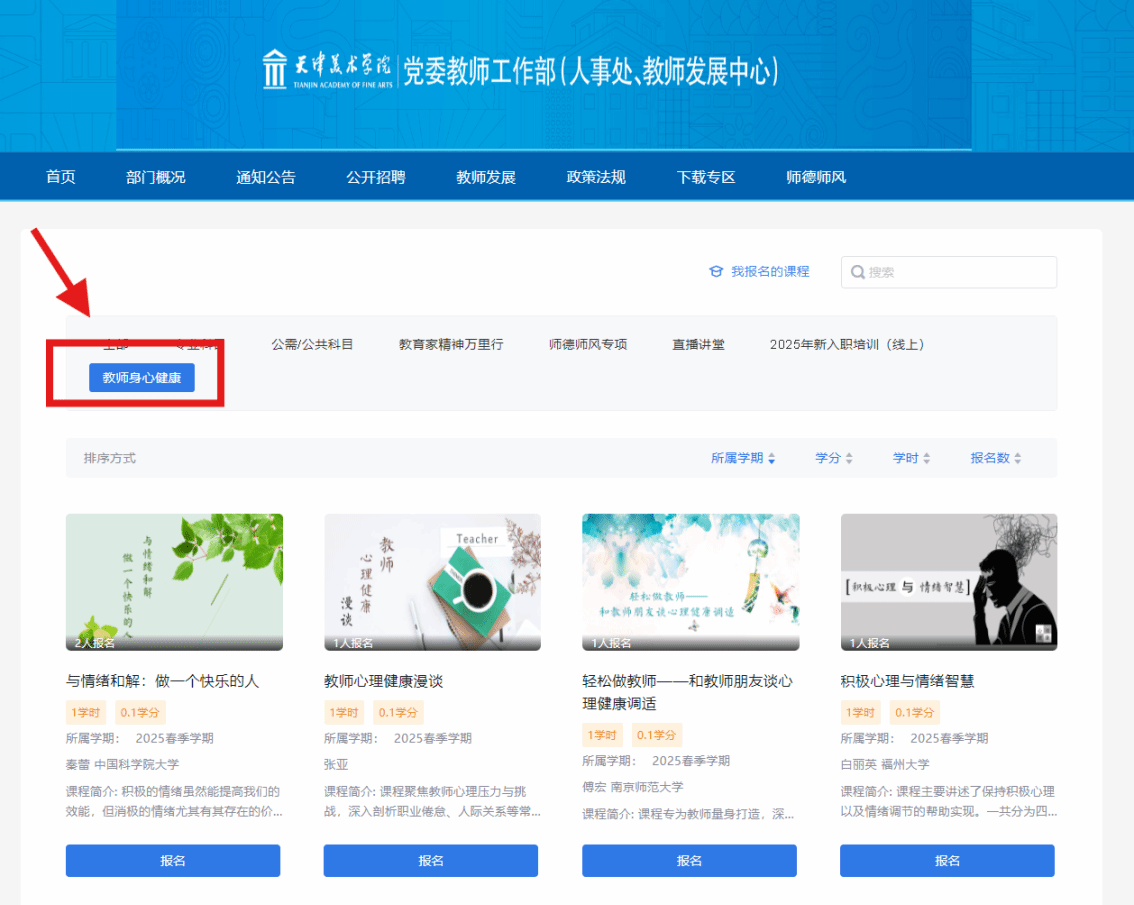Image resolution: width=1134 pixels, height=905 pixels.
Task: Sort courses by 所属学期 arrows
Action: tap(772, 458)
